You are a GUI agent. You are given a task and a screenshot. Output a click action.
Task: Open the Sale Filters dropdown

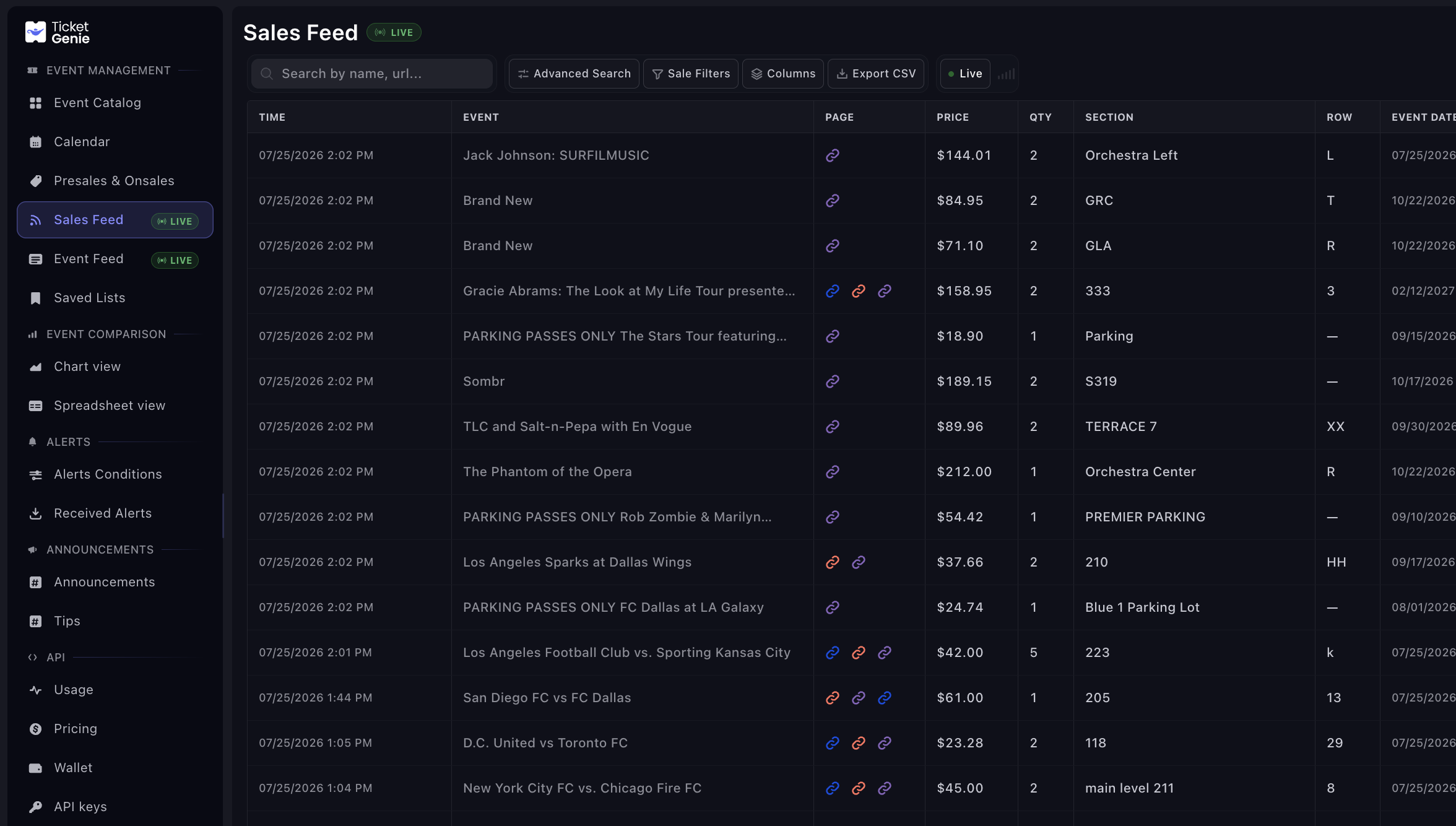point(691,74)
